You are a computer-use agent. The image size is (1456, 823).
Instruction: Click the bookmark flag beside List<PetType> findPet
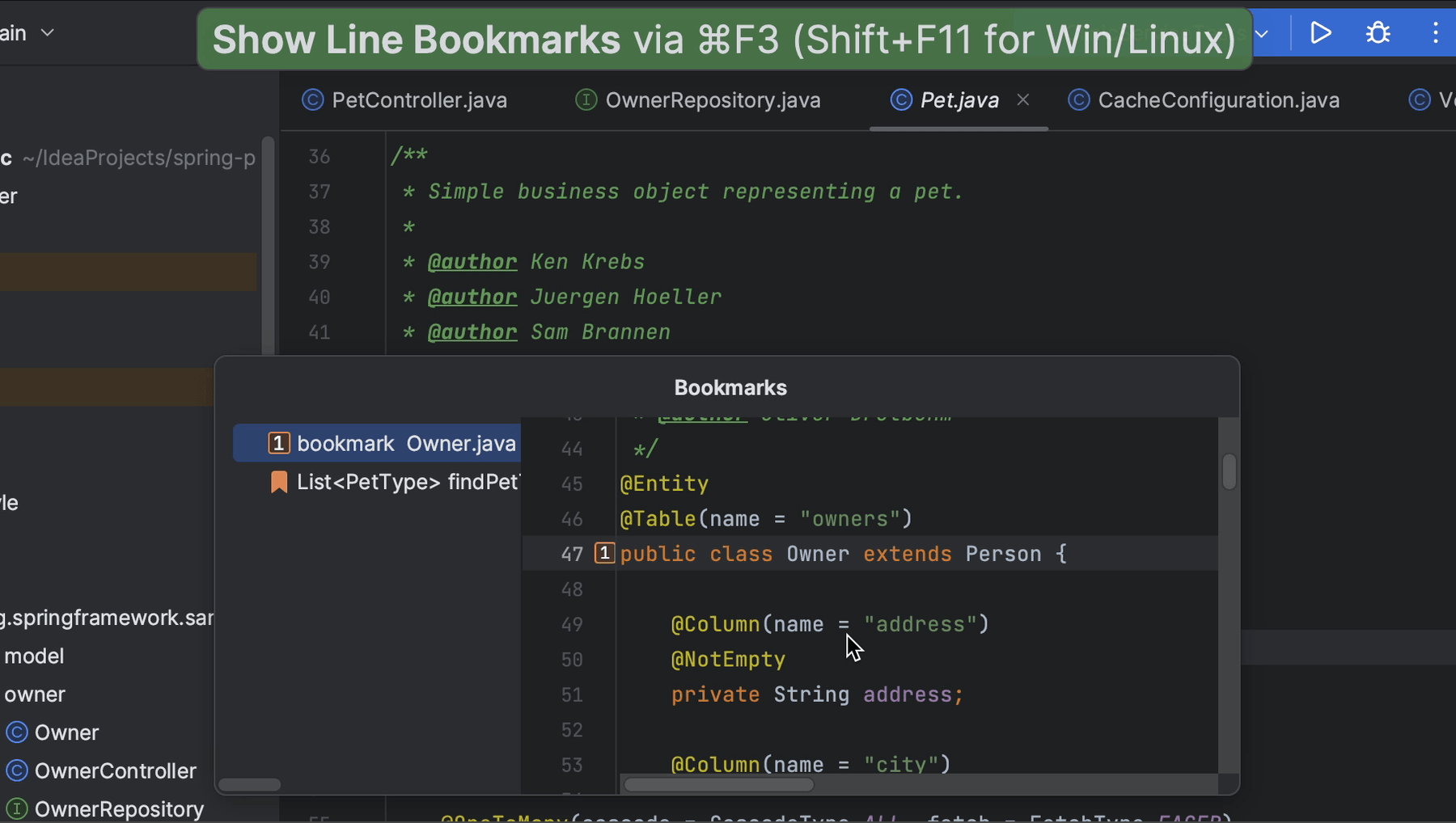click(x=278, y=482)
